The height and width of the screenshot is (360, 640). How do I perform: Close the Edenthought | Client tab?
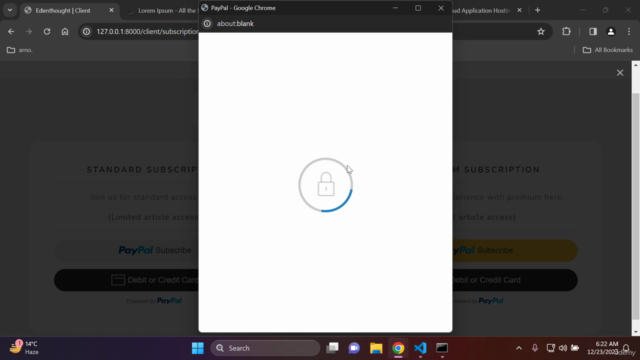pos(111,10)
